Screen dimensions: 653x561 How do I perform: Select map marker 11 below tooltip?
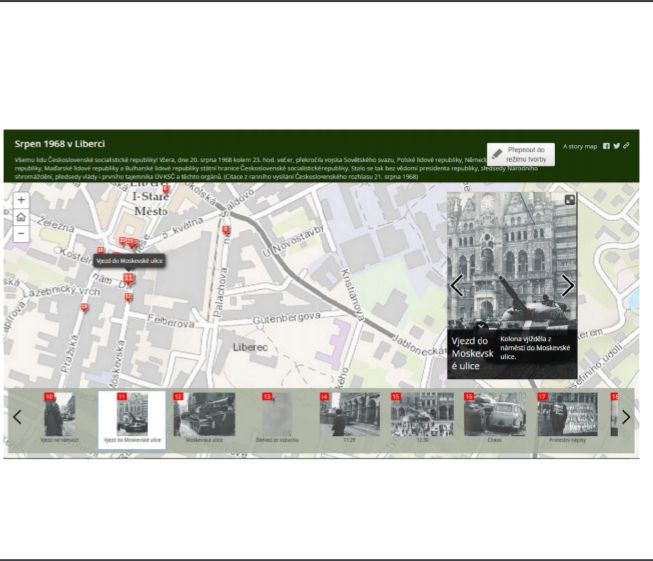128,279
